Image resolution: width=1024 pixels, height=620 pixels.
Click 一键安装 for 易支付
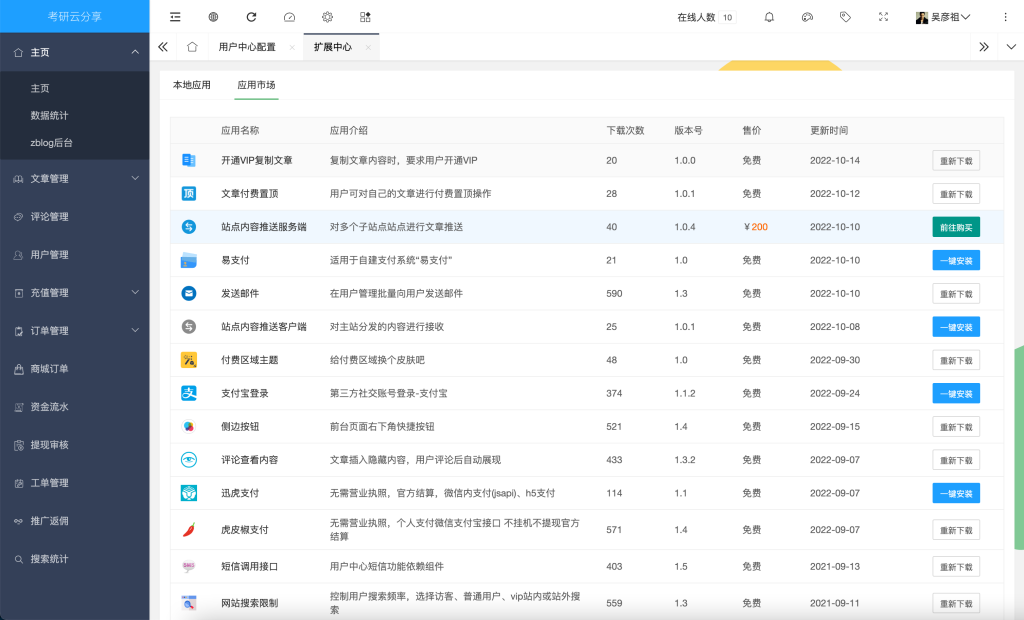pos(955,261)
